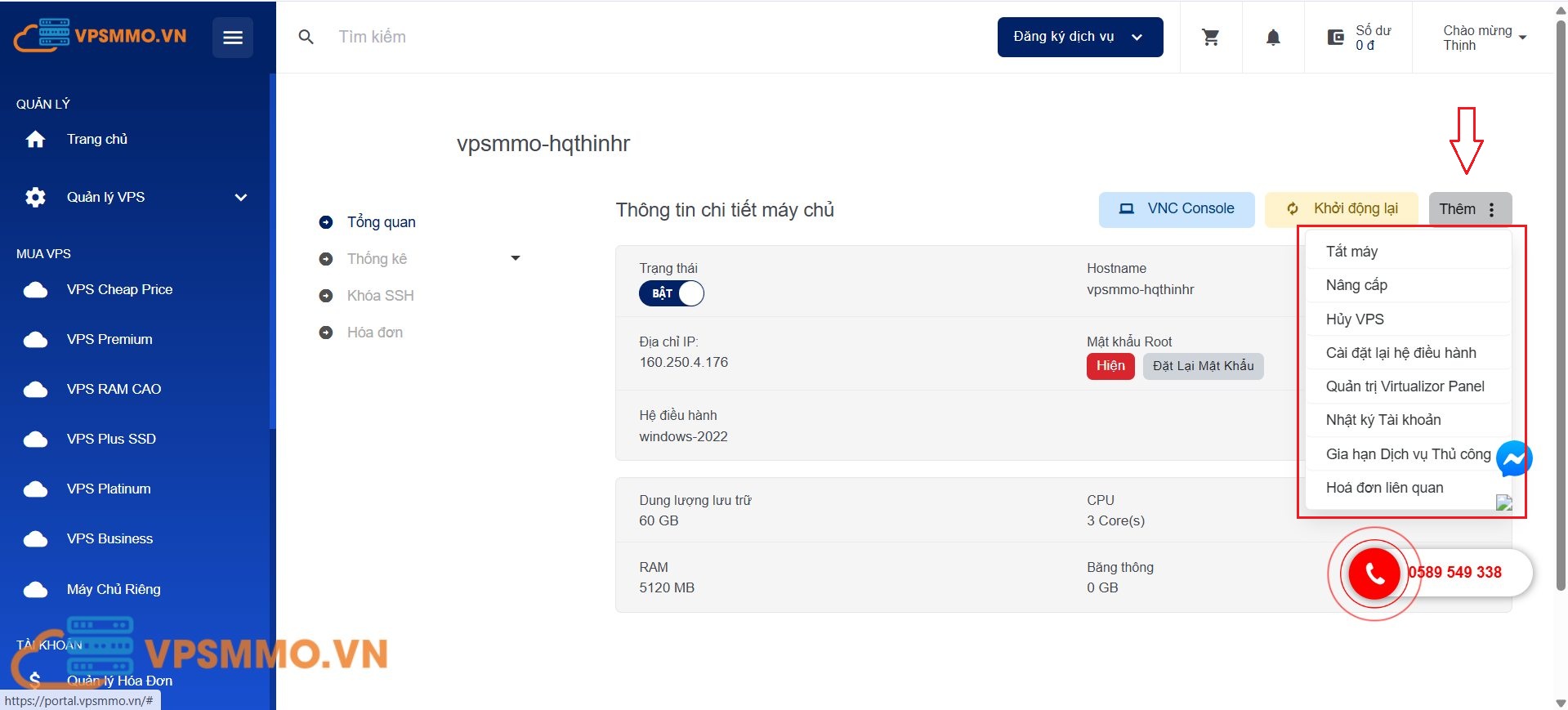Click the red phone call icon
This screenshot has width=1568, height=710.
pos(1374,574)
